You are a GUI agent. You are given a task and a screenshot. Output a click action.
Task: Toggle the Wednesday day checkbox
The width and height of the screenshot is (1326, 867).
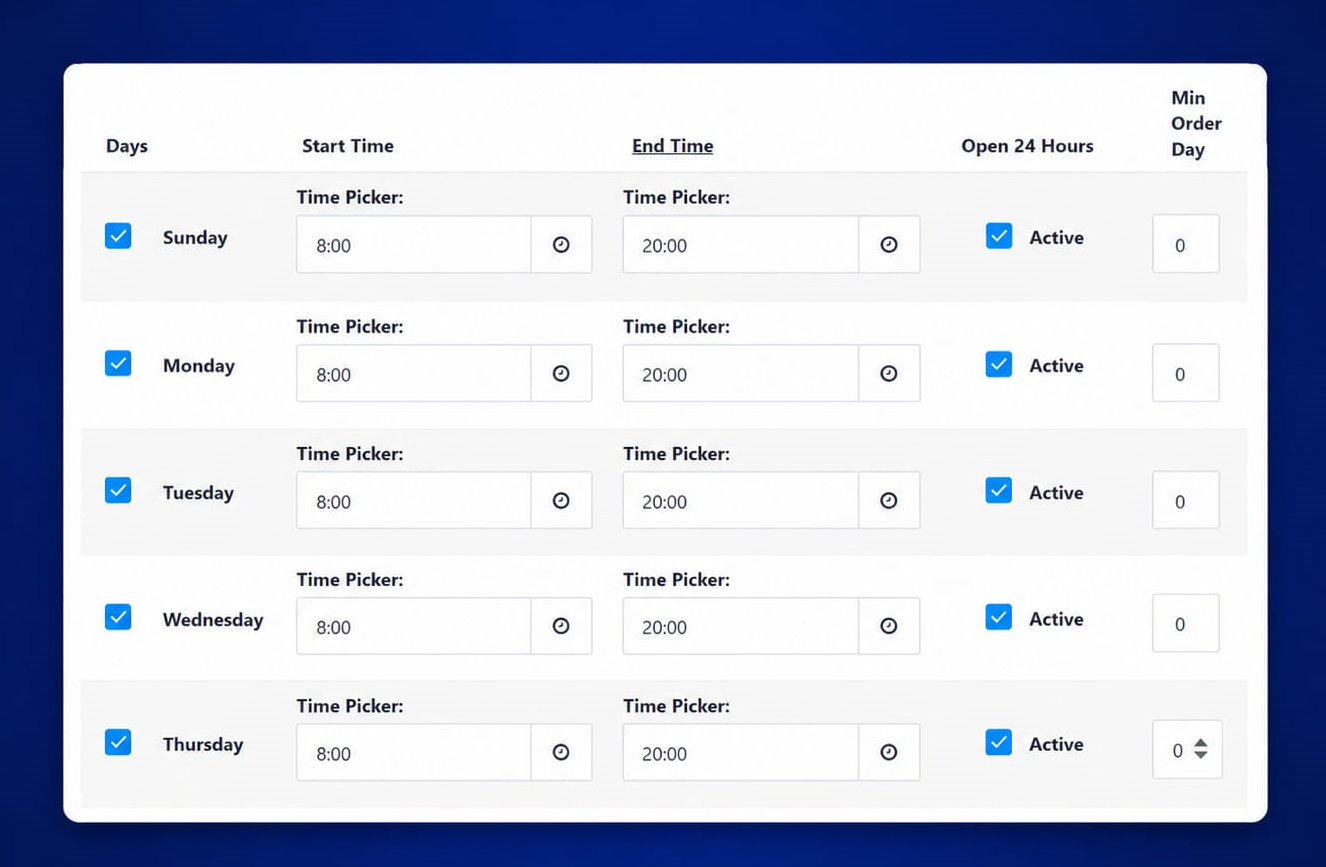118,617
